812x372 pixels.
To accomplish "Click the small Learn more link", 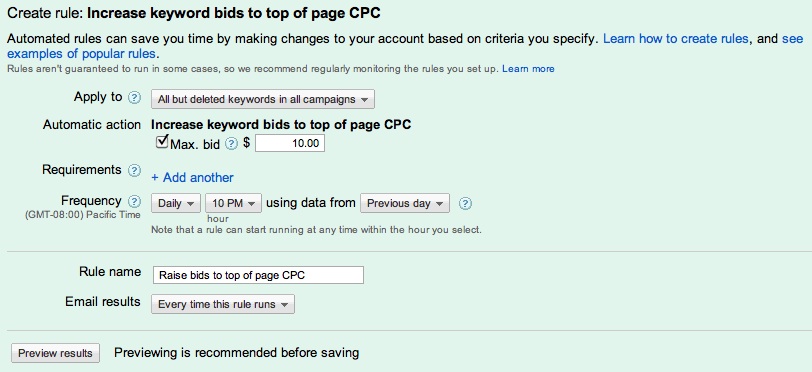I will (x=528, y=69).
